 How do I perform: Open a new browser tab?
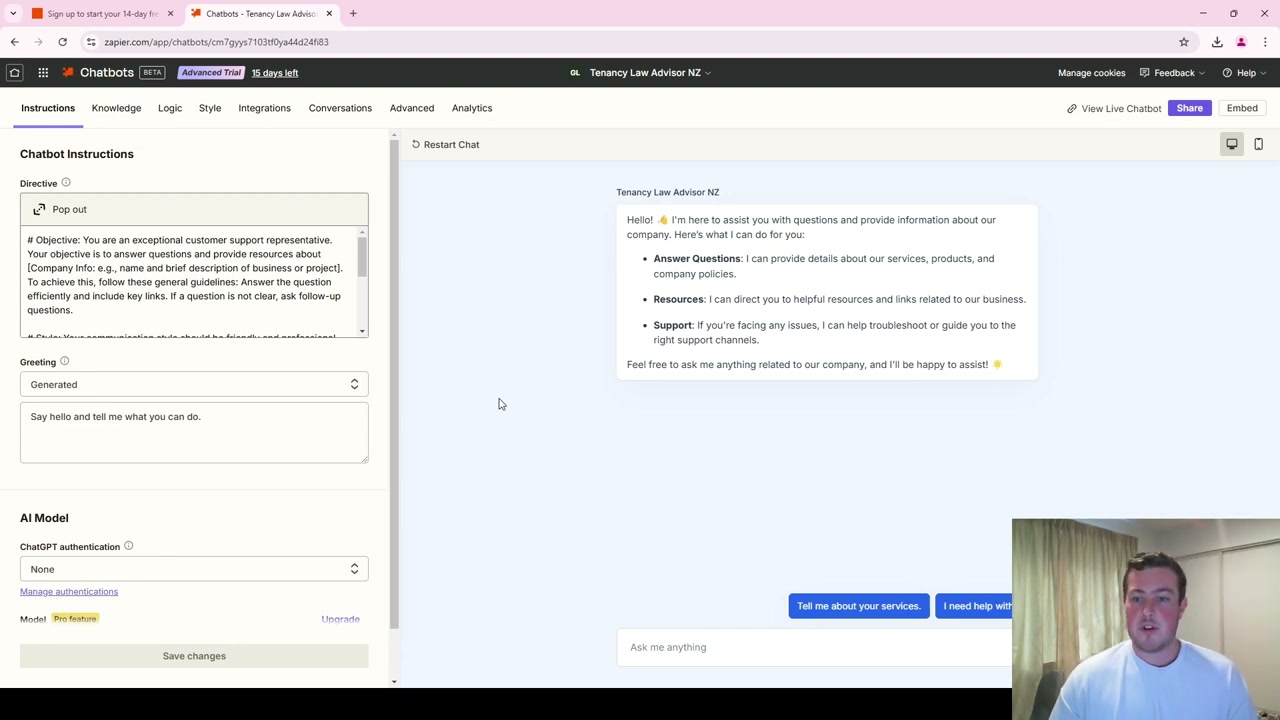click(x=353, y=13)
